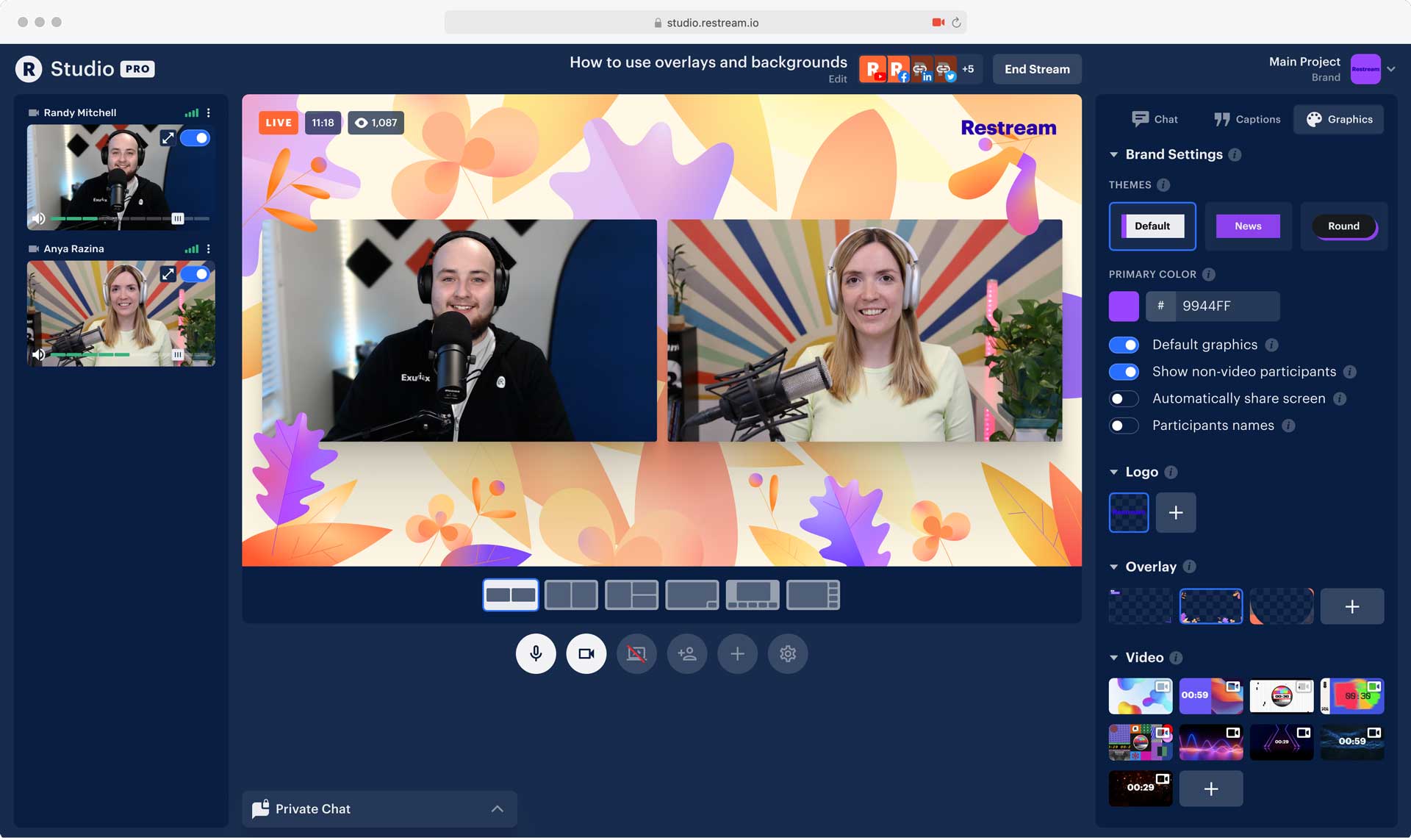Mute the microphone button
1411x840 pixels.
(536, 653)
